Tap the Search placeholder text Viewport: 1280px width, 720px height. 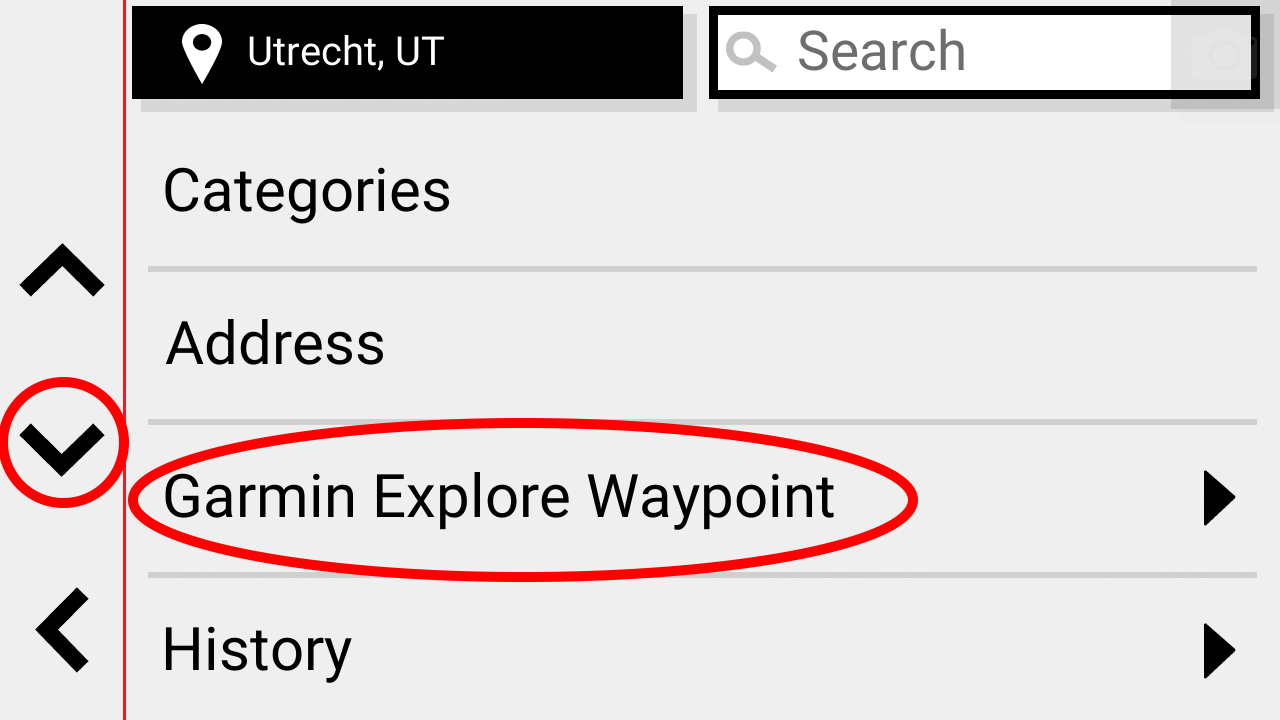(x=881, y=51)
